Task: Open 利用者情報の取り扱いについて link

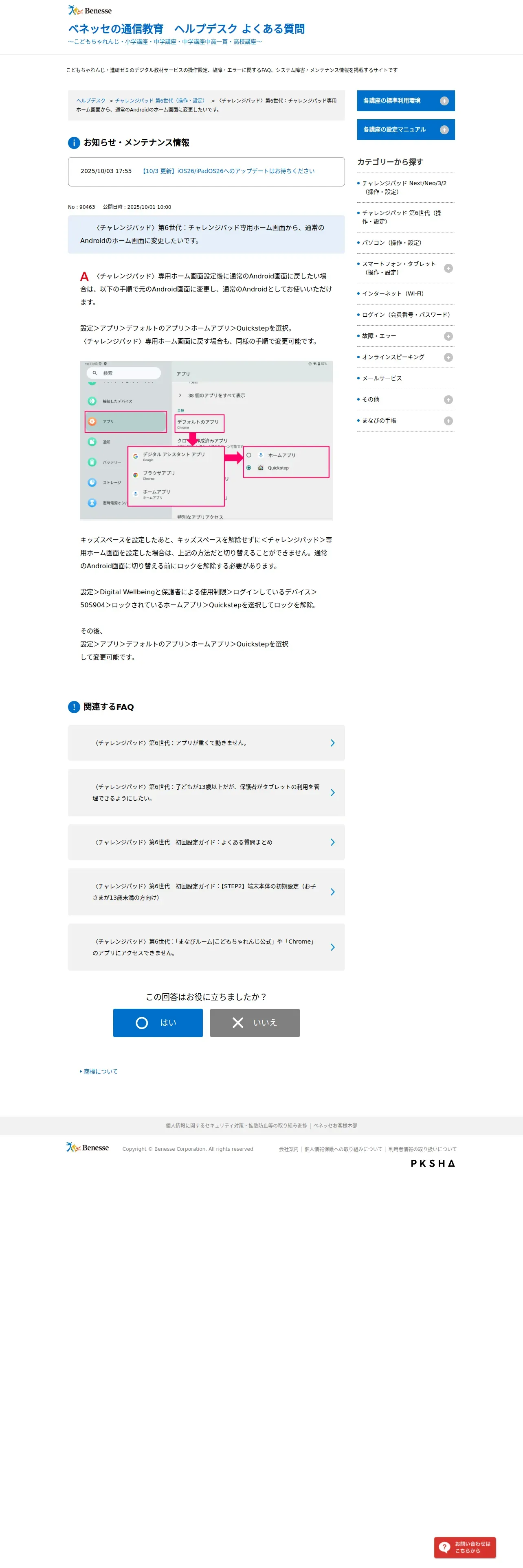Action: 422,1149
